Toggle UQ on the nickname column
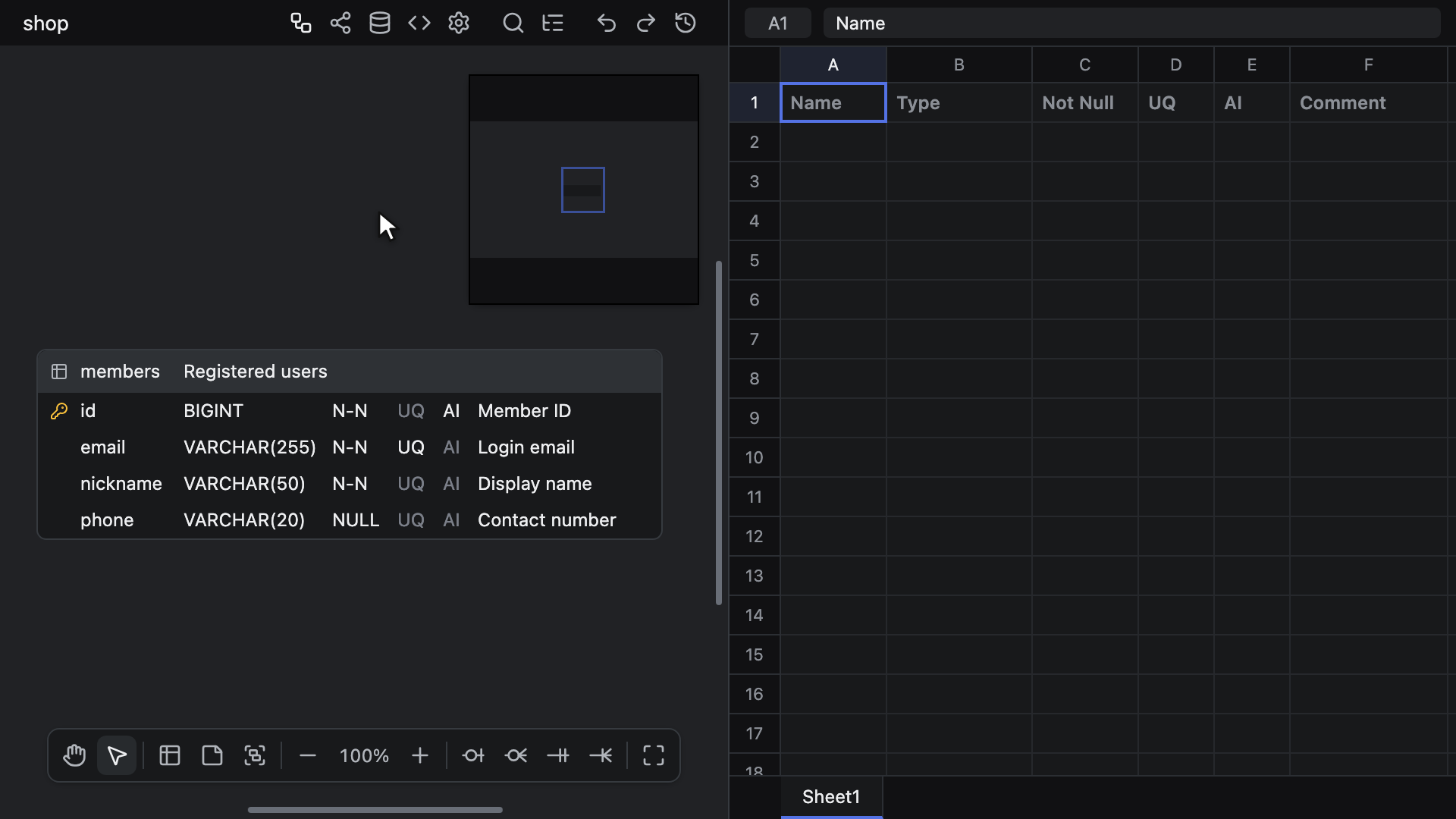Viewport: 1456px width, 819px height. [x=411, y=484]
